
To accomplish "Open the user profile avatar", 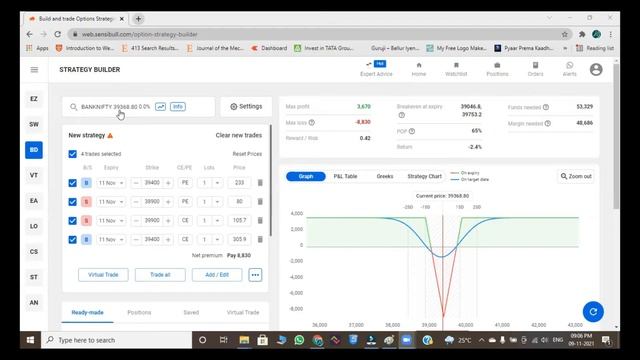I will coord(596,69).
